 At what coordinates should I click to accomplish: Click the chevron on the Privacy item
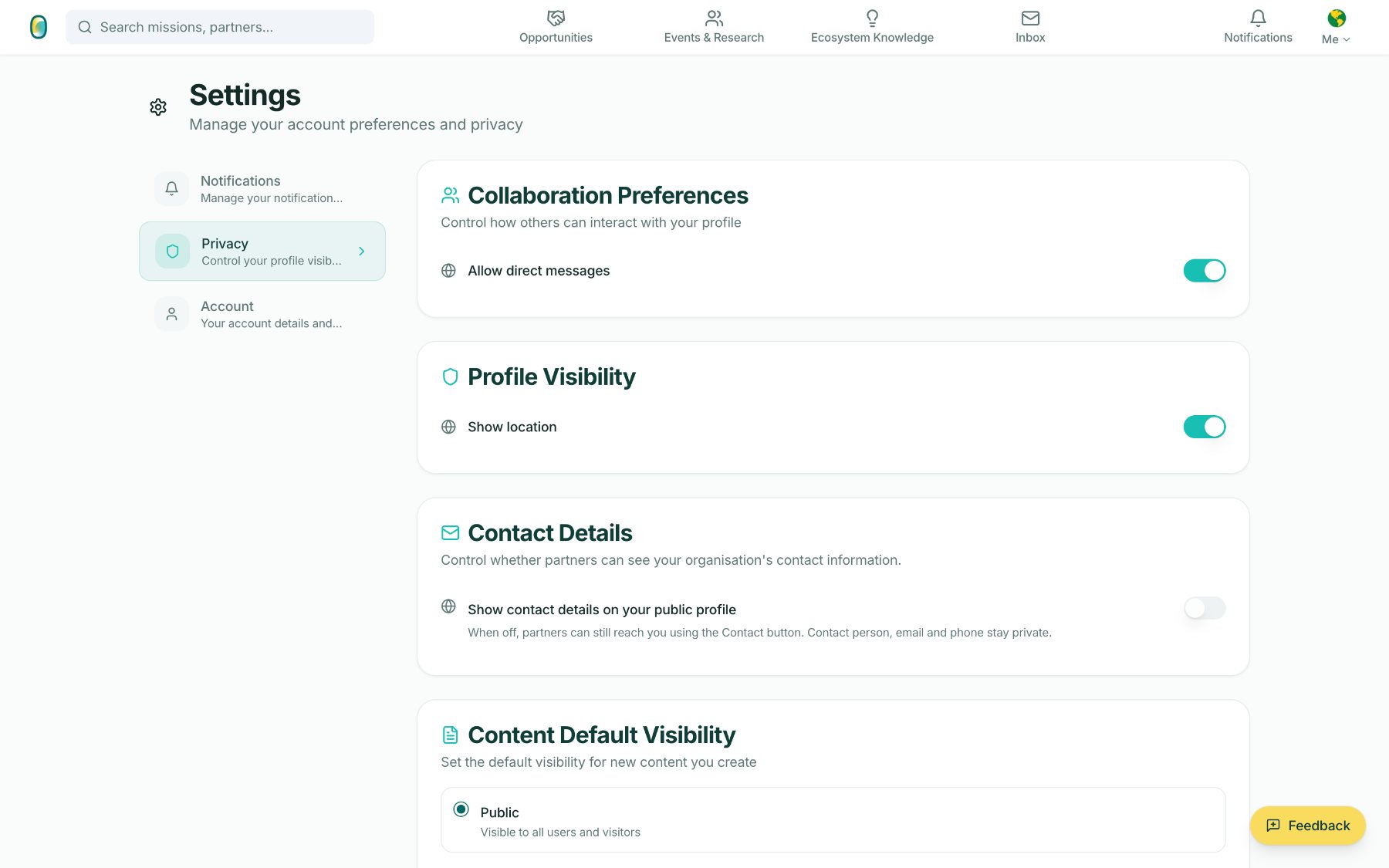point(361,252)
